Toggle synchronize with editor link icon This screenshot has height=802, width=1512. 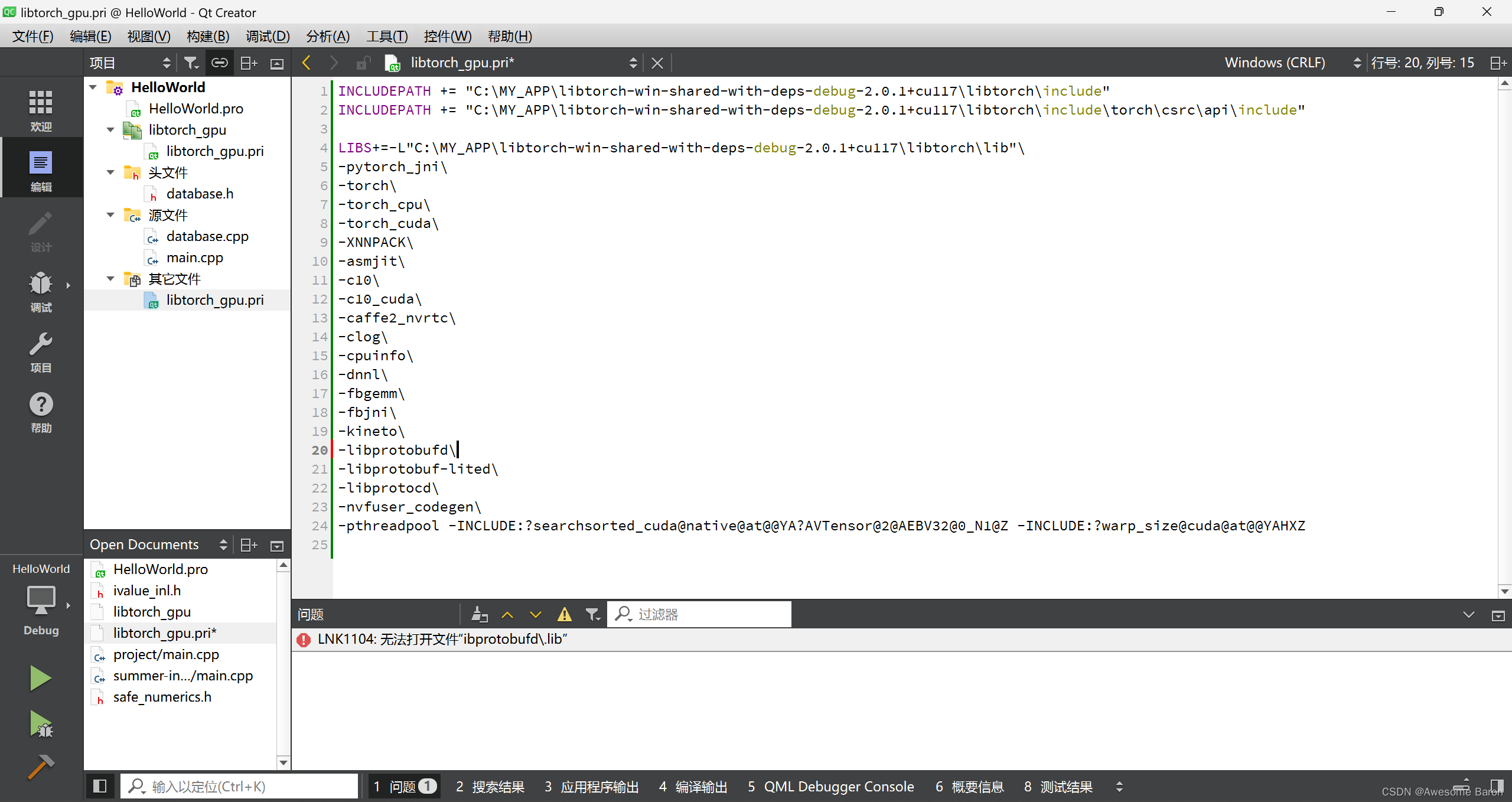(x=220, y=63)
